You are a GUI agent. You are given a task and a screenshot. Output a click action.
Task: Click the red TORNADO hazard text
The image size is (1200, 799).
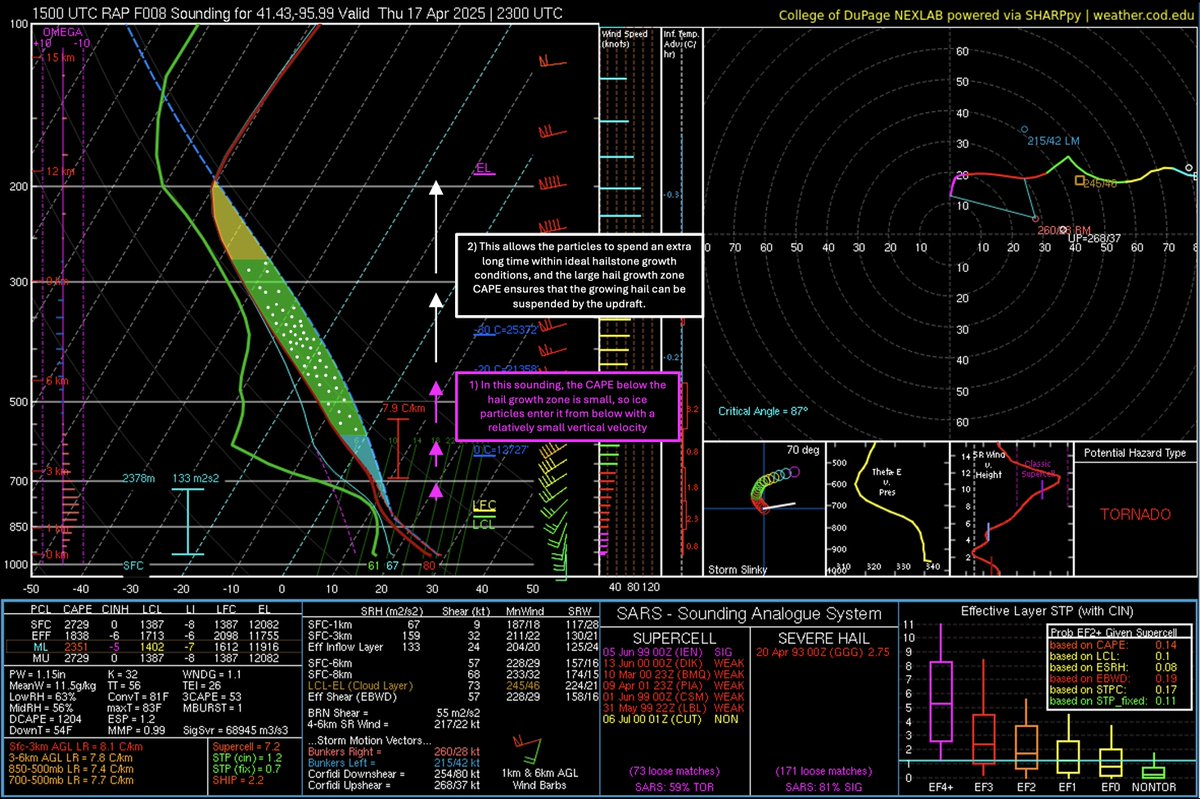click(x=1134, y=514)
